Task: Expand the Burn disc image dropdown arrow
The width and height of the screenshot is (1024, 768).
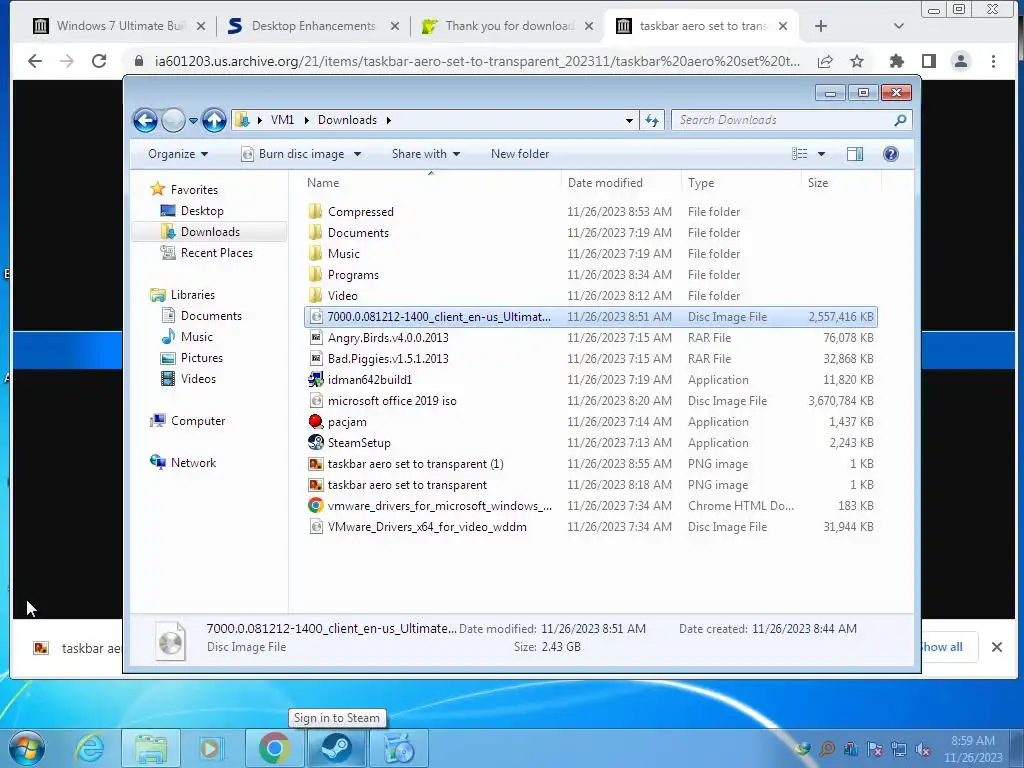Action: 357,154
